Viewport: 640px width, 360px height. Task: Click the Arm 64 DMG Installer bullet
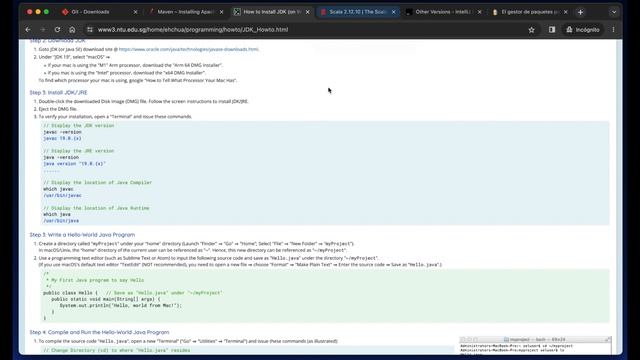pyautogui.click(x=135, y=65)
